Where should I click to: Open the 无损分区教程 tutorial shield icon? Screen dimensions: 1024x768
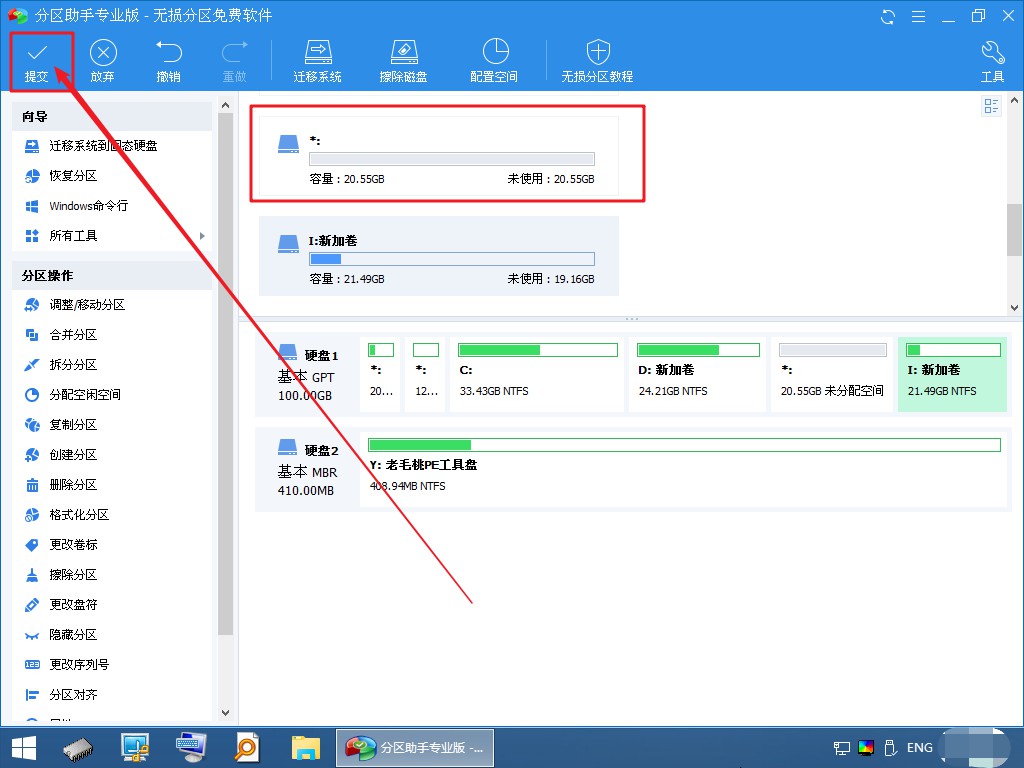coord(598,52)
